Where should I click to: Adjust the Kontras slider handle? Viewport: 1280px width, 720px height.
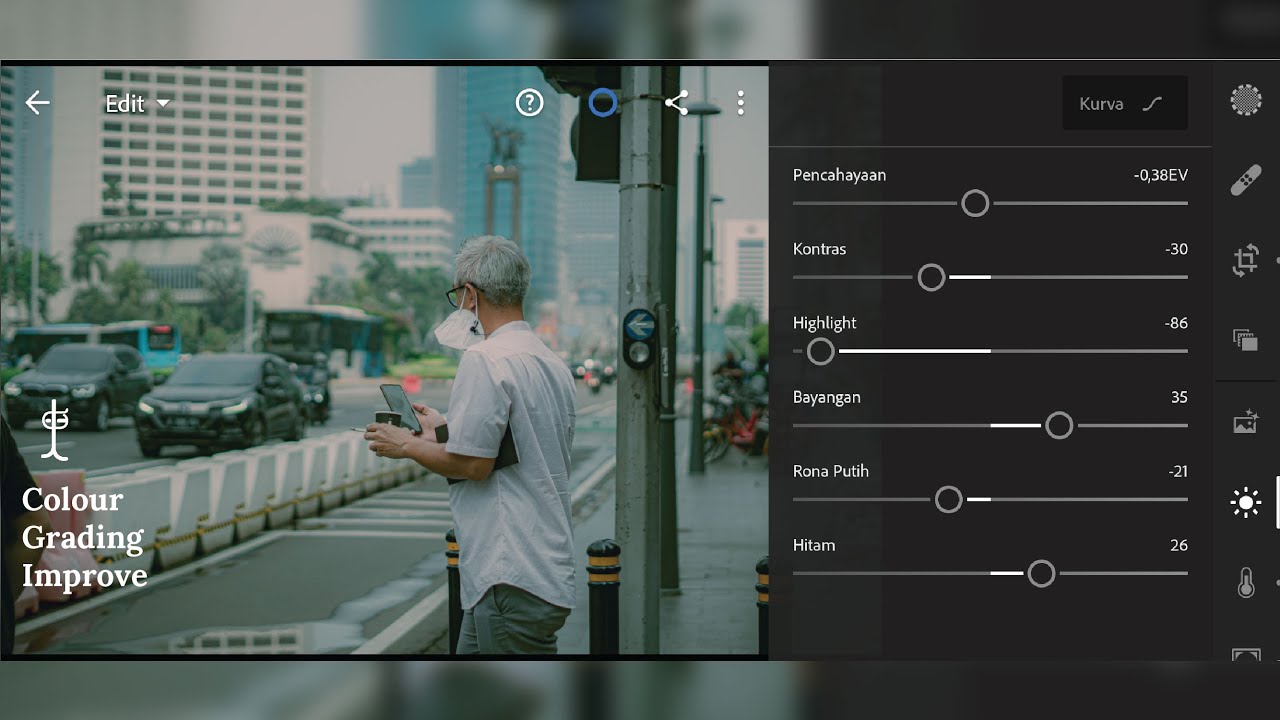931,277
